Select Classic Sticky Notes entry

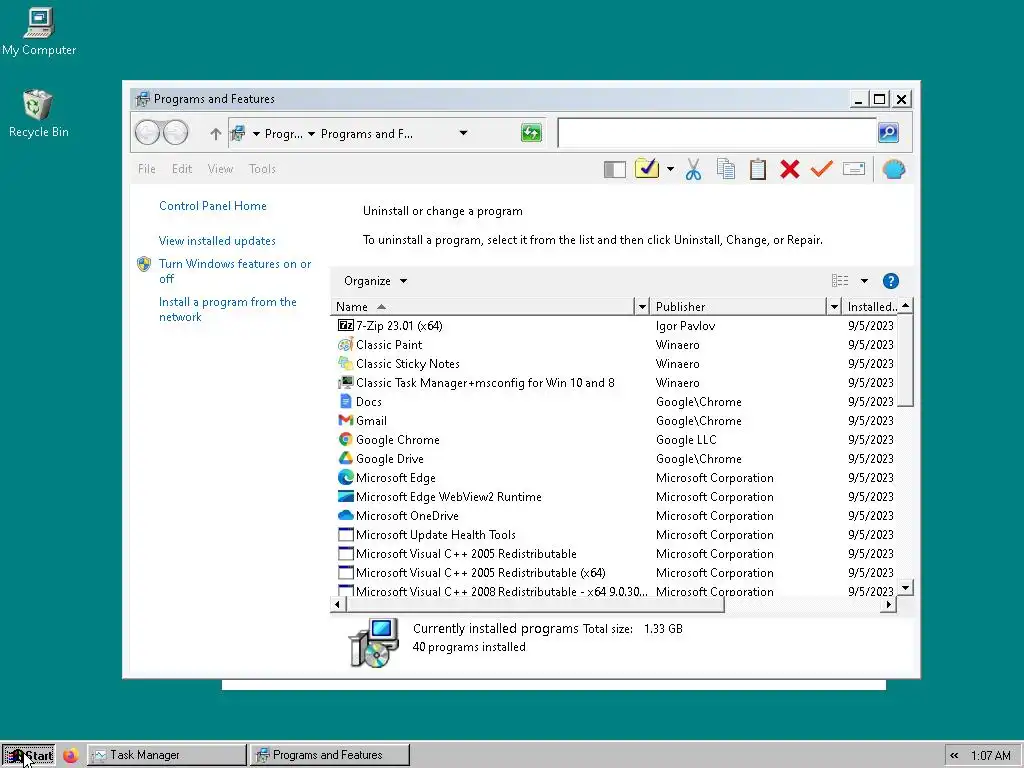[408, 364]
